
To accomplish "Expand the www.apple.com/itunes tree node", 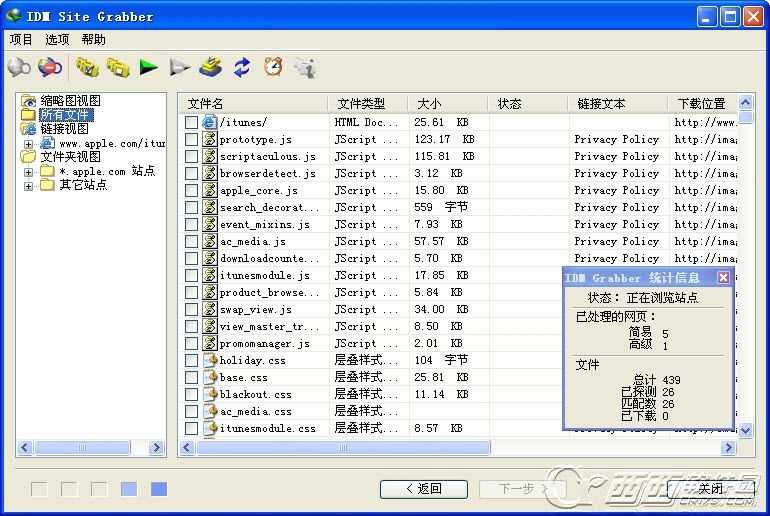I will 28,144.
